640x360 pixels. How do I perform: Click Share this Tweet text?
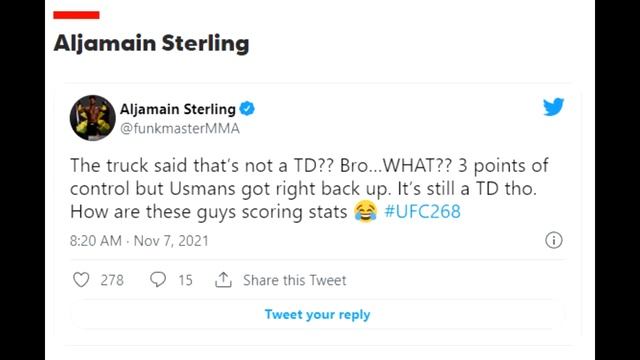pyautogui.click(x=294, y=280)
